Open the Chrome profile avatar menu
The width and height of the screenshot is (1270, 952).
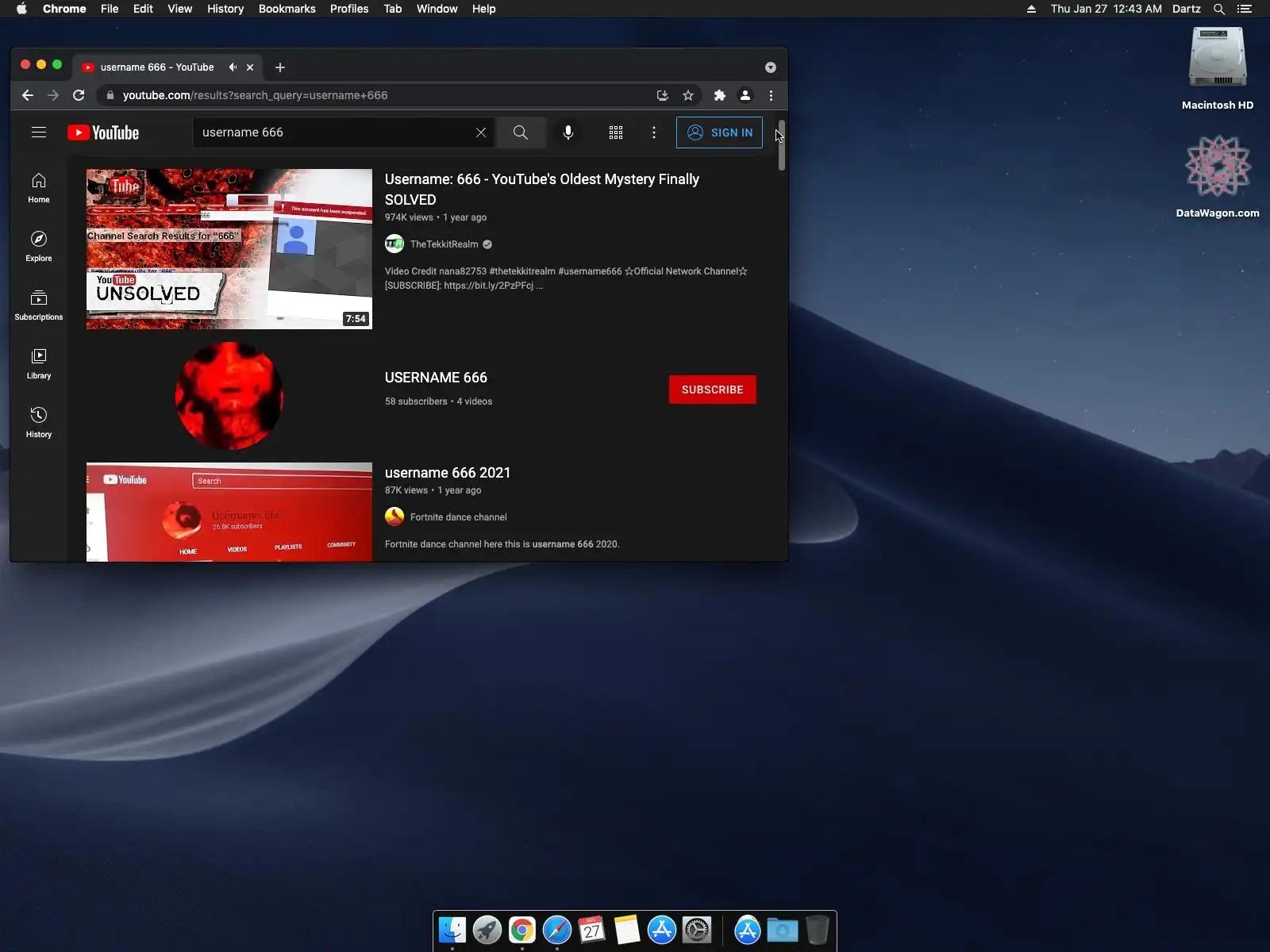tap(745, 95)
